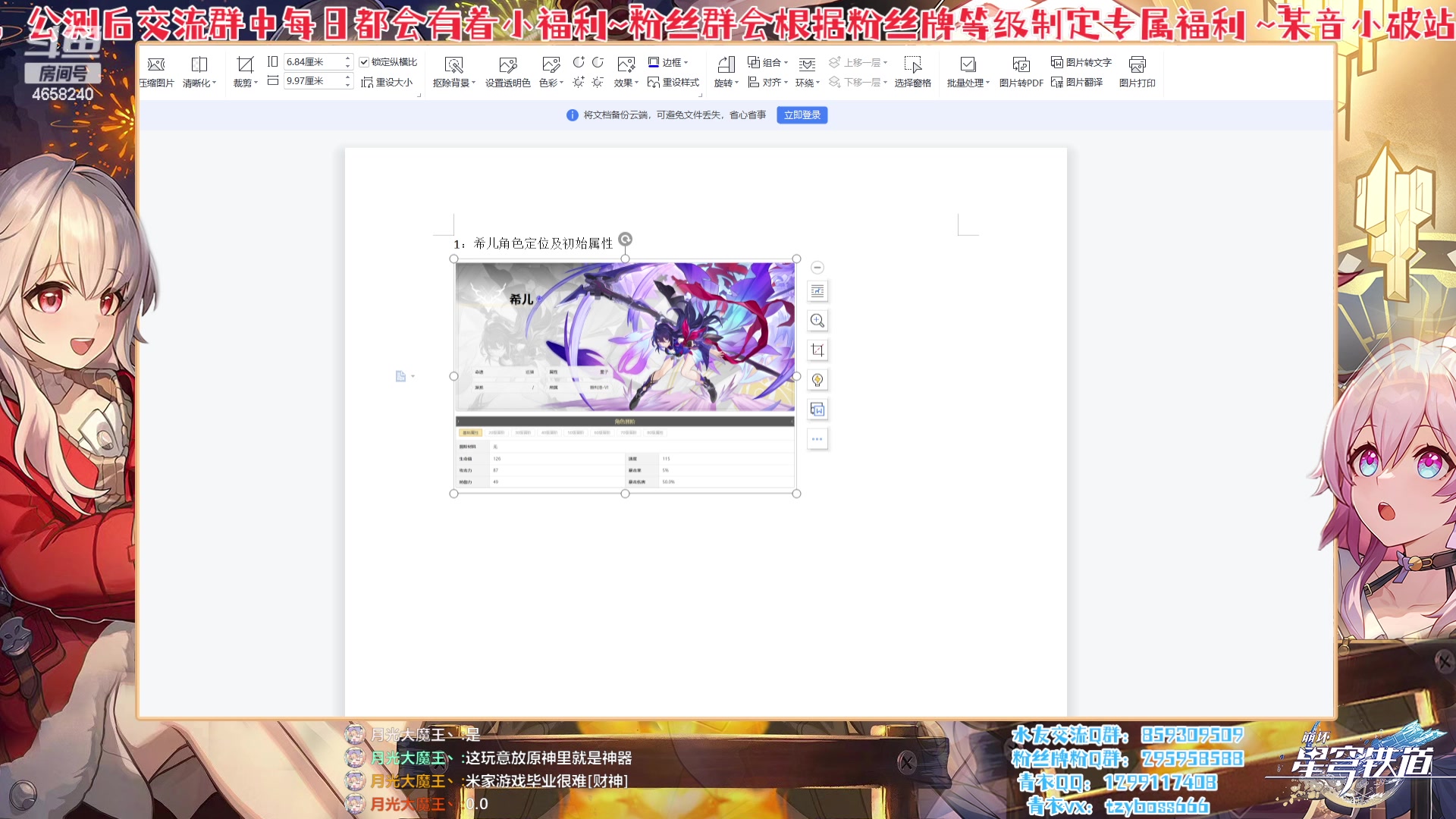Image resolution: width=1456 pixels, height=819 pixels.
Task: Click the 立即登录 login now button
Action: click(x=802, y=115)
